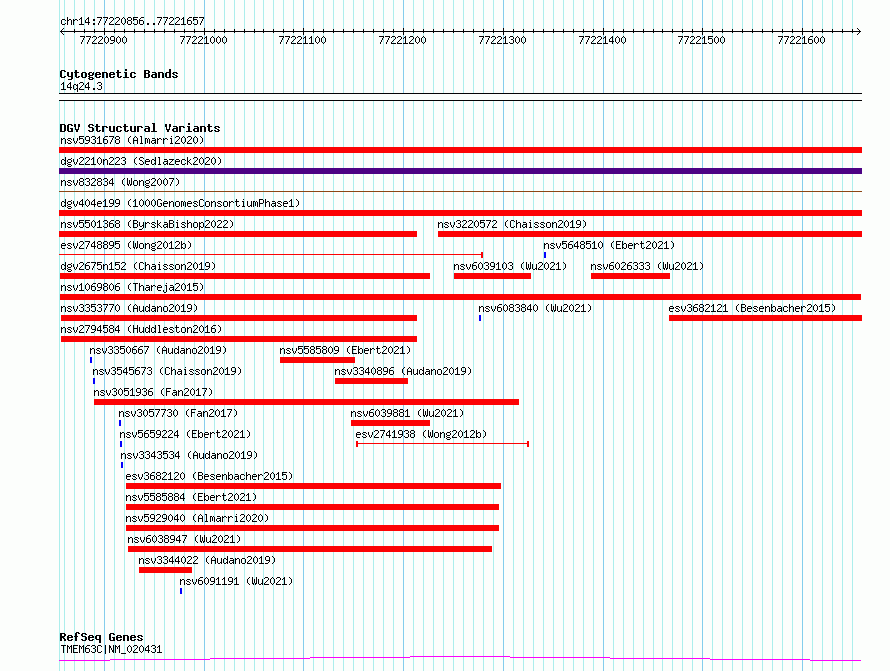This screenshot has width=890, height=671.
Task: Click ruler position 77221000
Action: click(x=203, y=40)
